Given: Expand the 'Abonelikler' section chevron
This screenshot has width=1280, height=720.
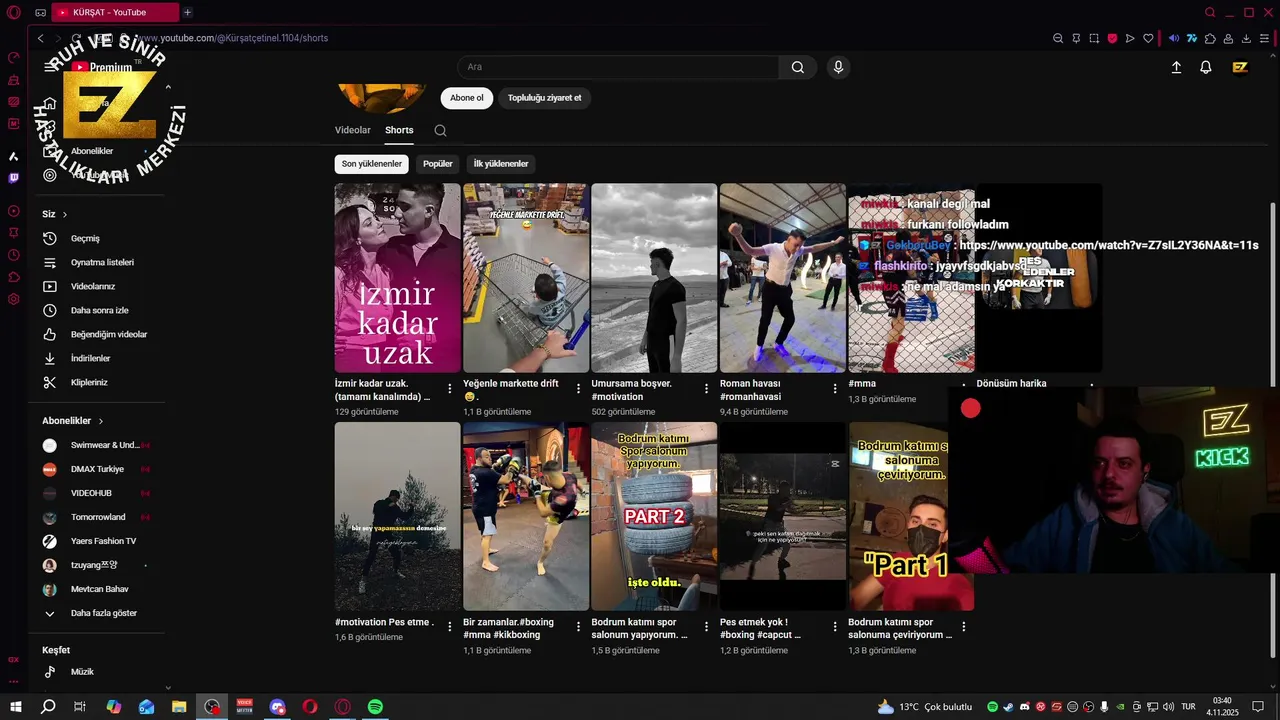Looking at the screenshot, I should click(x=100, y=421).
